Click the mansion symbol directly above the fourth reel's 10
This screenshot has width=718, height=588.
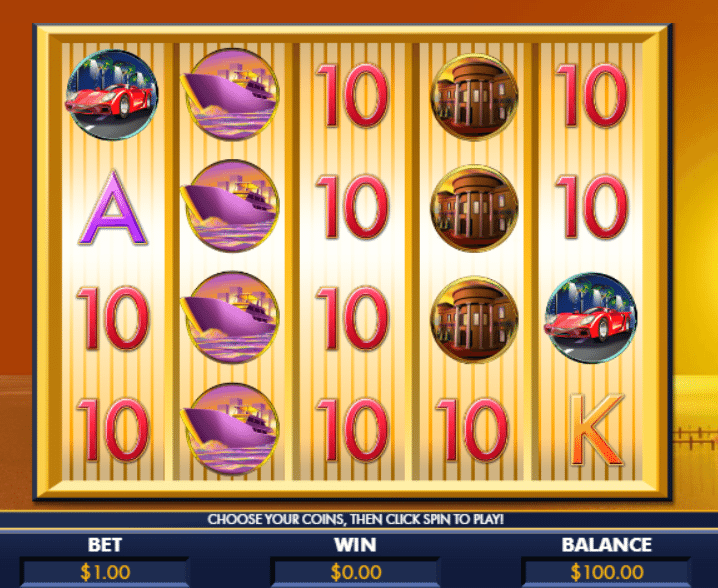474,319
